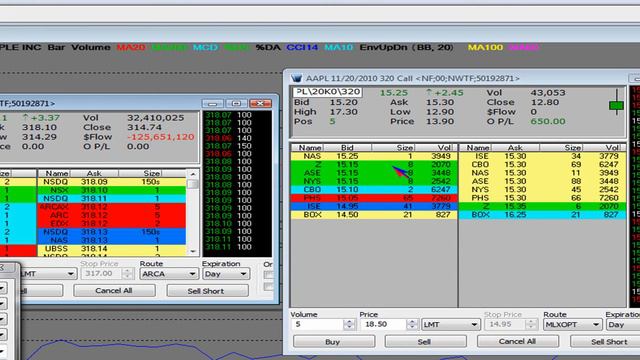Click the Stop Price 14.95 field

point(504,324)
